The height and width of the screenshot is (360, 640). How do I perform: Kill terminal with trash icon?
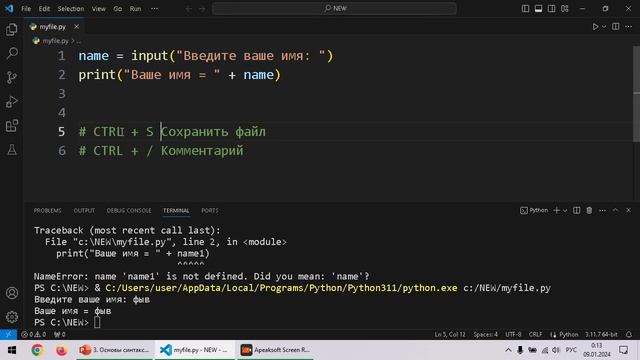(589, 210)
